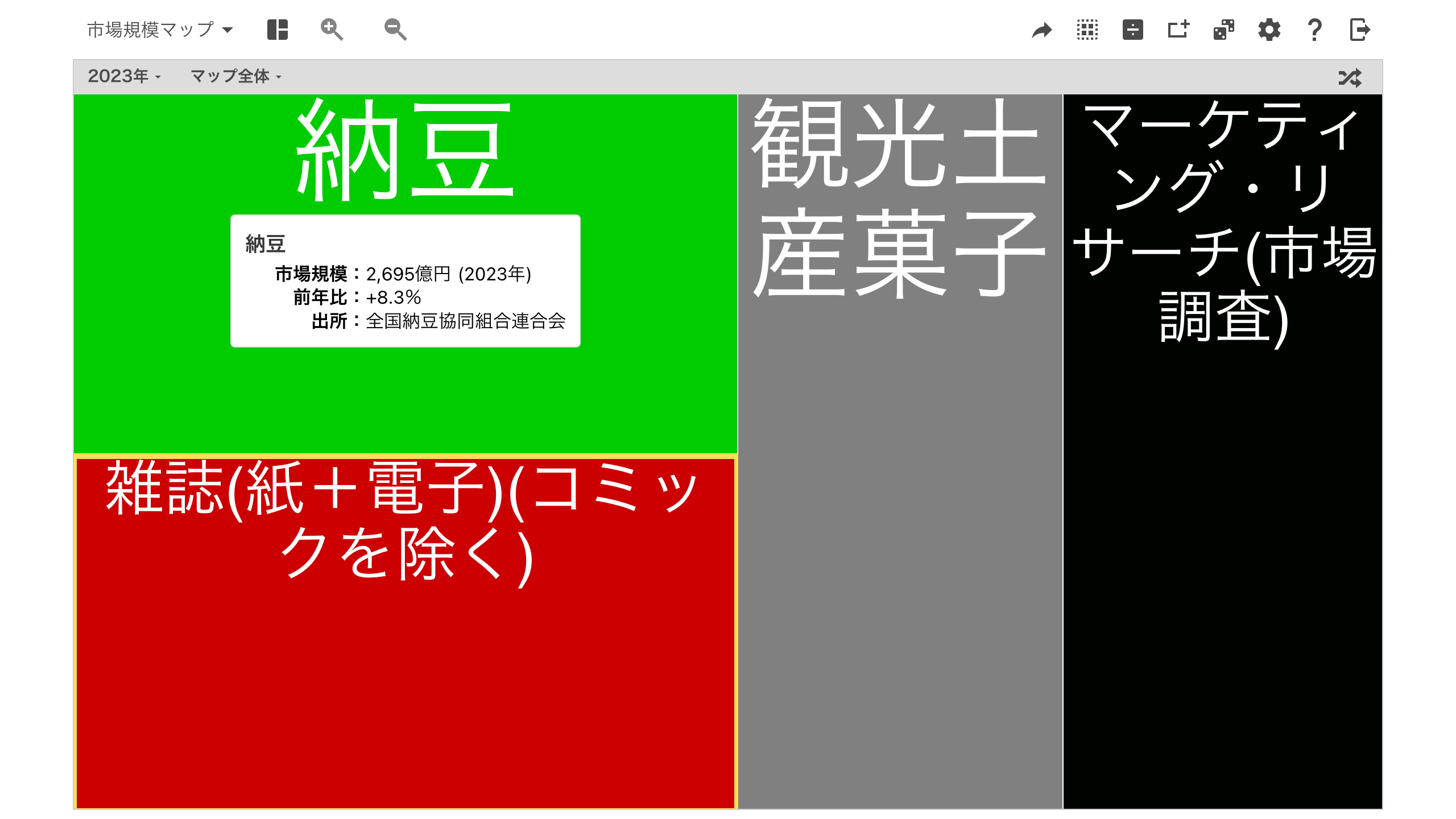
Task: Click the divide calculator icon
Action: click(x=1132, y=30)
